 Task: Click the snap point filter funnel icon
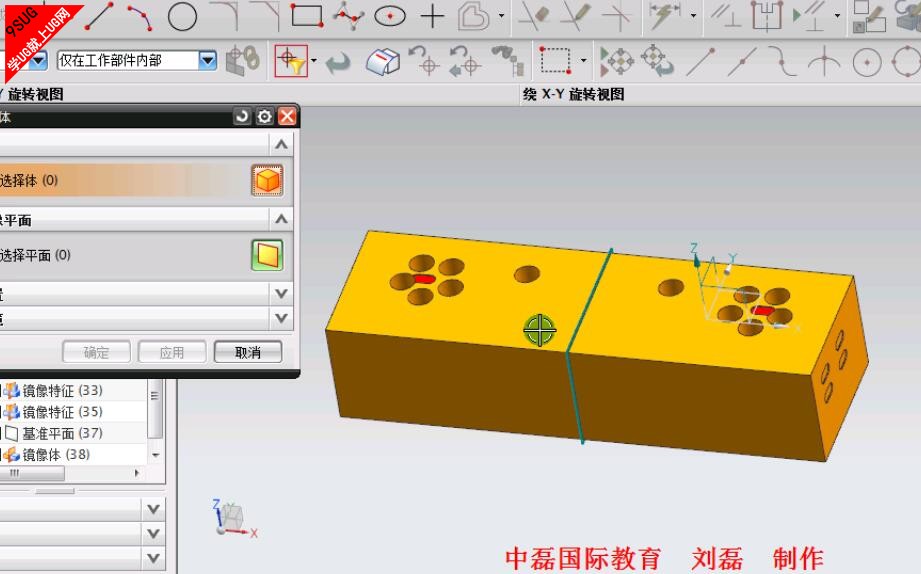291,61
